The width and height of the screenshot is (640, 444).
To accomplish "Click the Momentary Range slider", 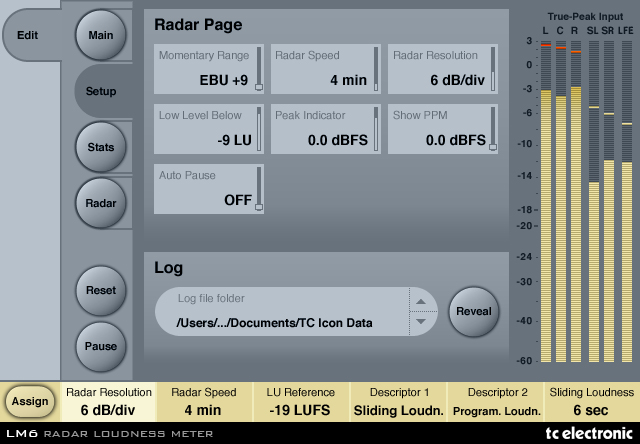I will coord(259,69).
